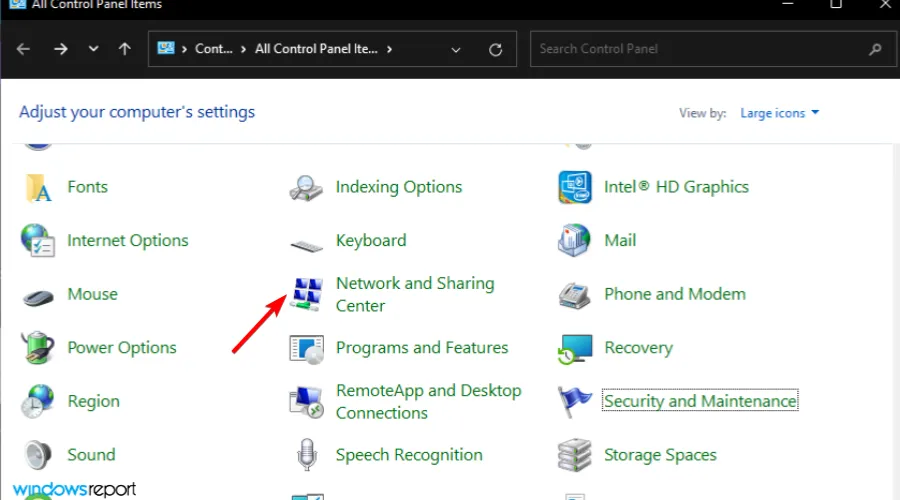This screenshot has width=900, height=500.
Task: Expand the View by Large icons dropdown
Action: pos(779,113)
